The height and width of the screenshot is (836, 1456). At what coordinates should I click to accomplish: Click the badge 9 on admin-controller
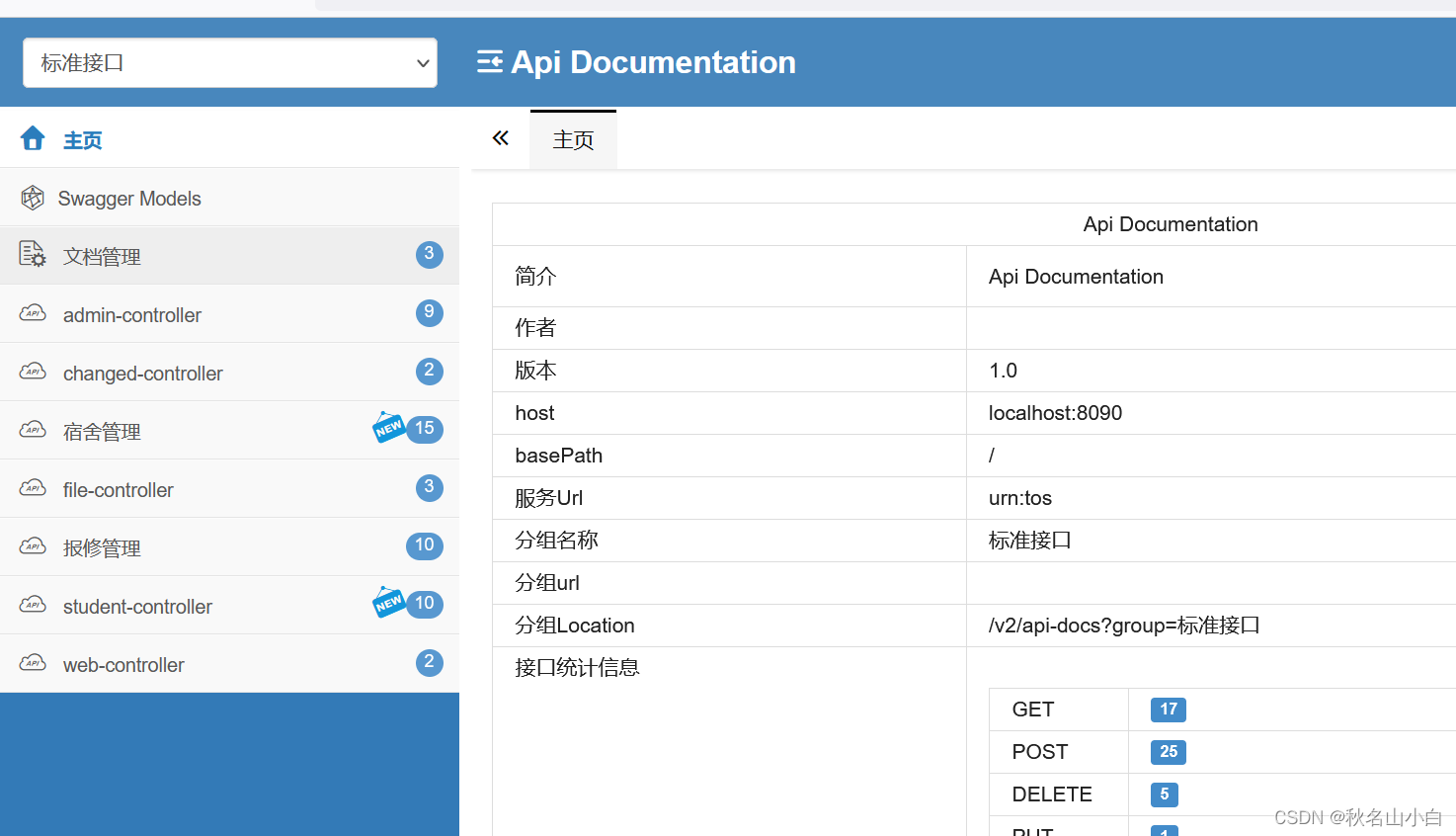(429, 312)
